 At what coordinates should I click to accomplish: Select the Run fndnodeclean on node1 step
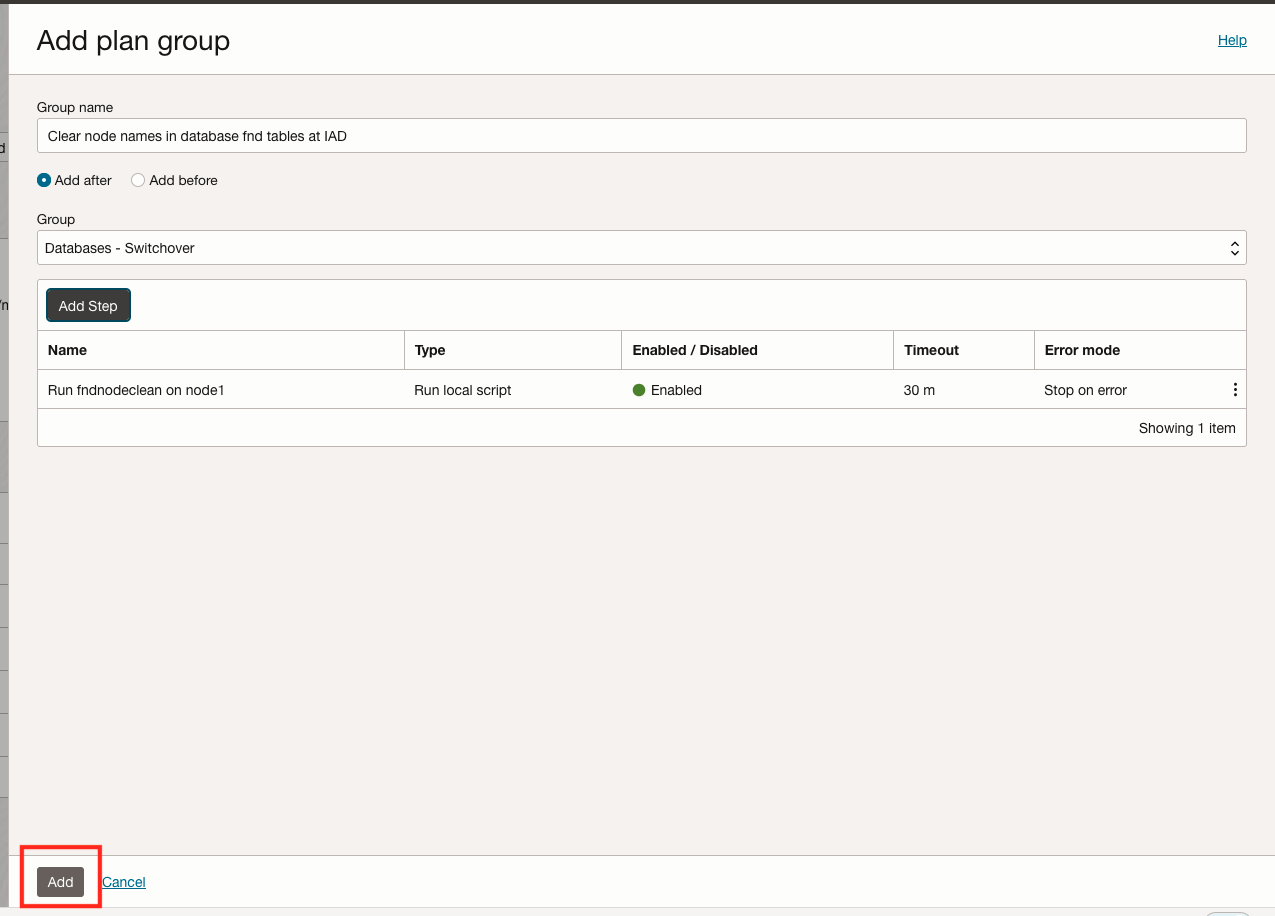pos(136,390)
